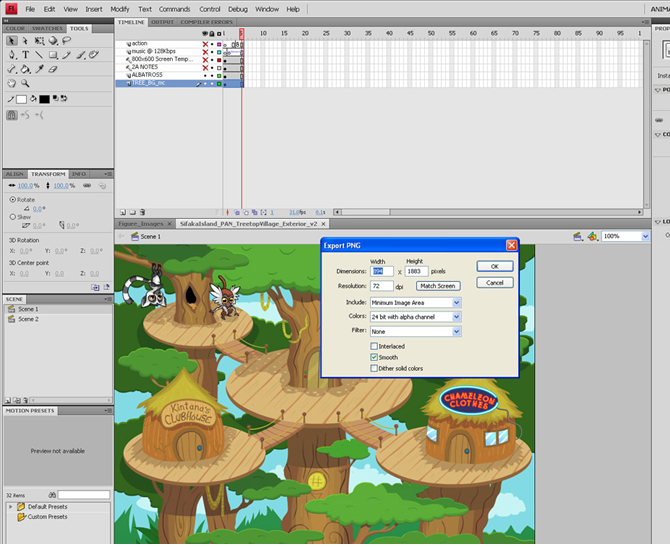Select the Hand tool
This screenshot has height=547, width=670.
[x=11, y=84]
